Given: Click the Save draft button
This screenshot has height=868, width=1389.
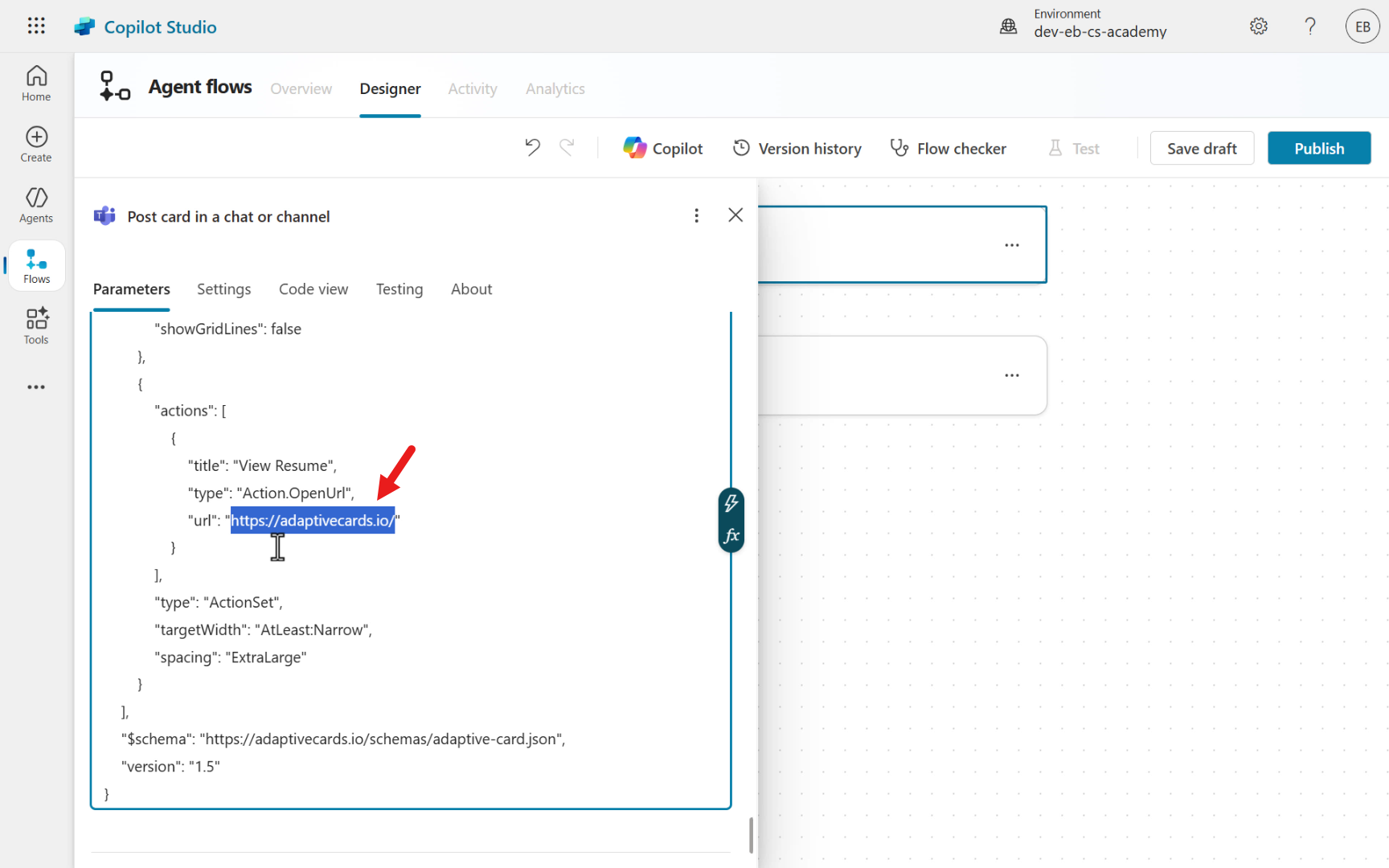Looking at the screenshot, I should [x=1201, y=149].
